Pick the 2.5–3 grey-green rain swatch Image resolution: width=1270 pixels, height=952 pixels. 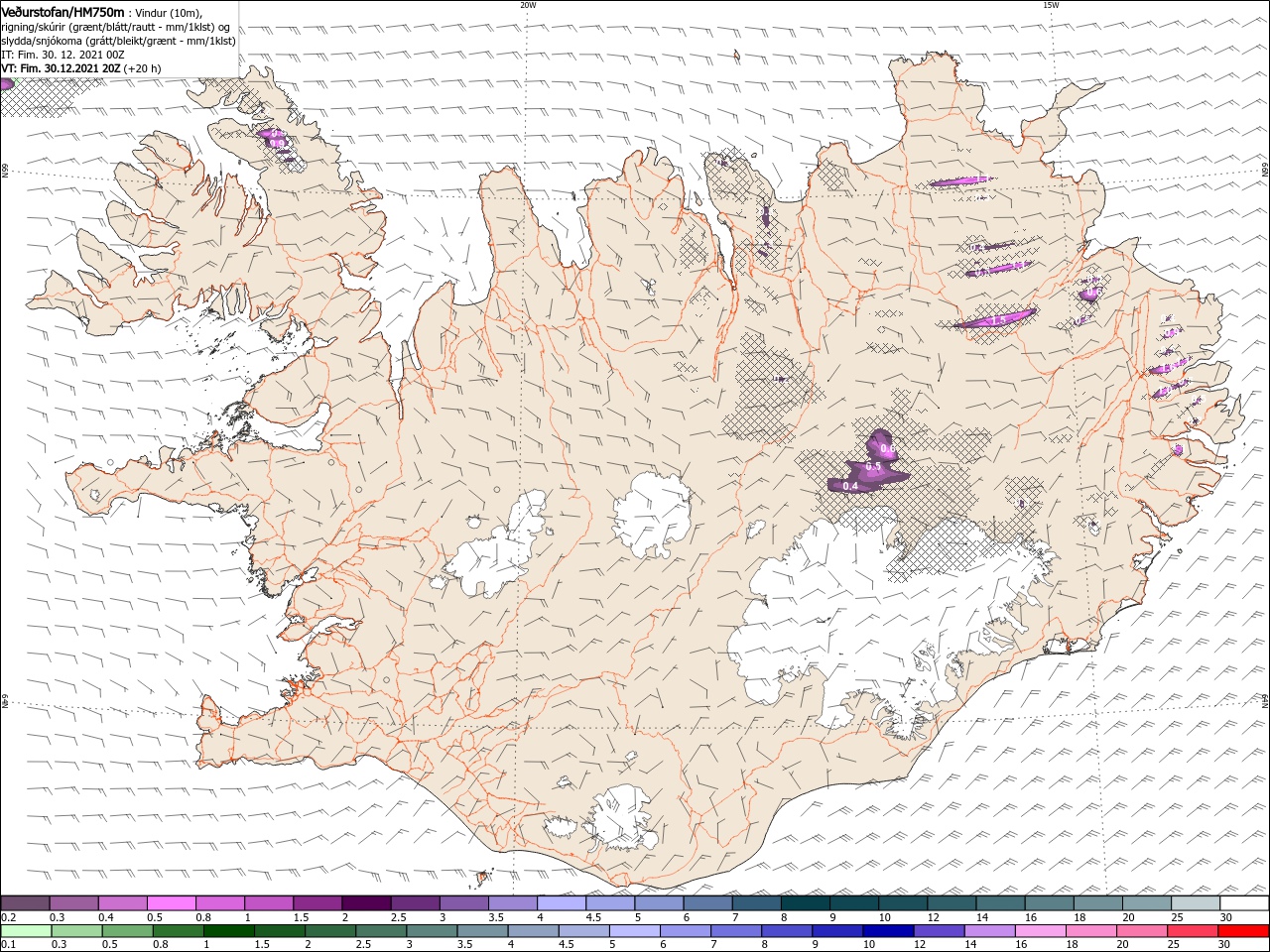pos(381,931)
